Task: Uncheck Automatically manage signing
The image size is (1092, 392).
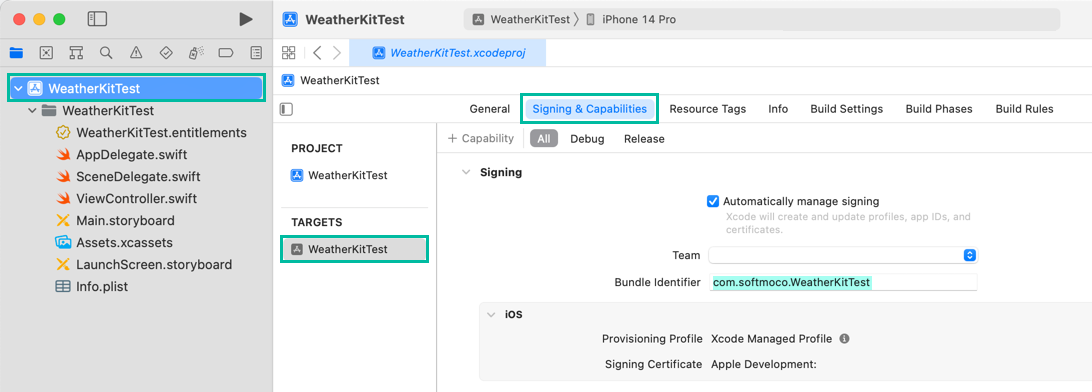Action: pos(712,201)
